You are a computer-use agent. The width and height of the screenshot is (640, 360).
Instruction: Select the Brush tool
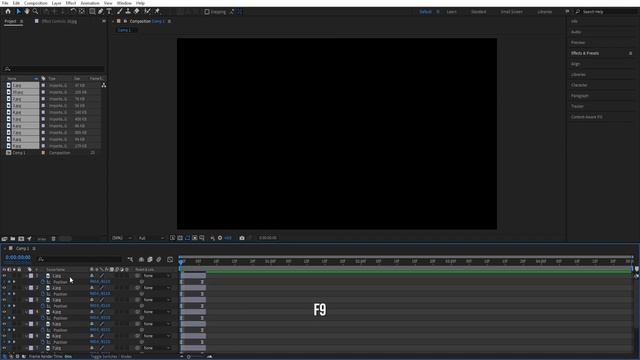[x=120, y=11]
